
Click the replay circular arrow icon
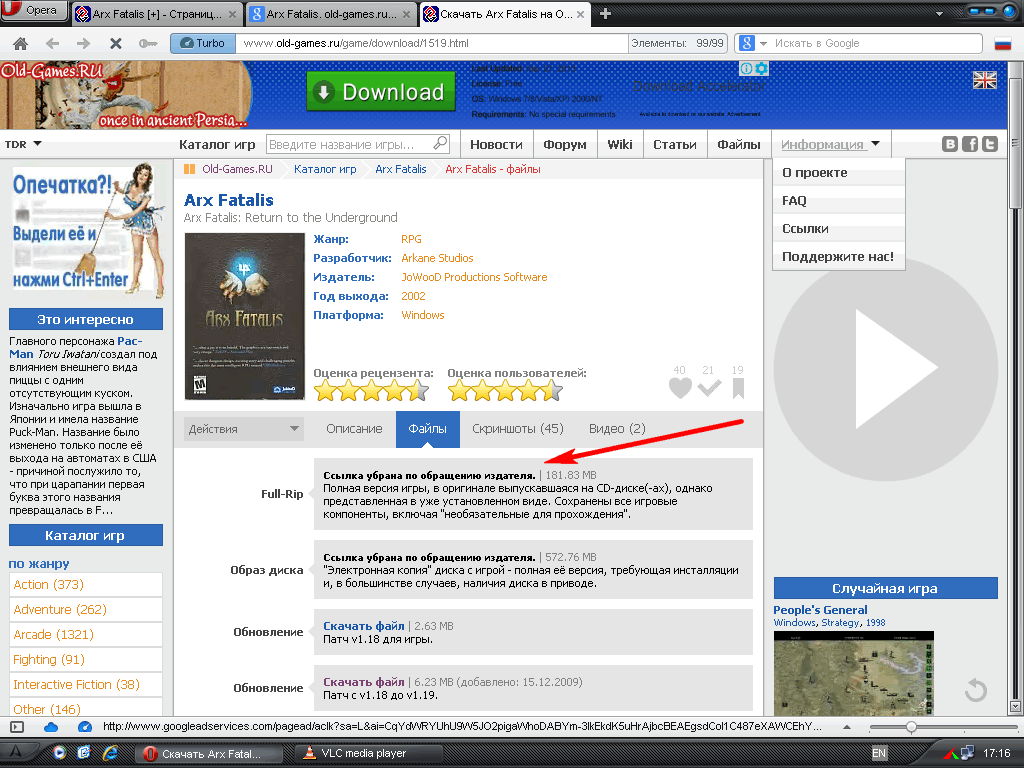(x=976, y=690)
